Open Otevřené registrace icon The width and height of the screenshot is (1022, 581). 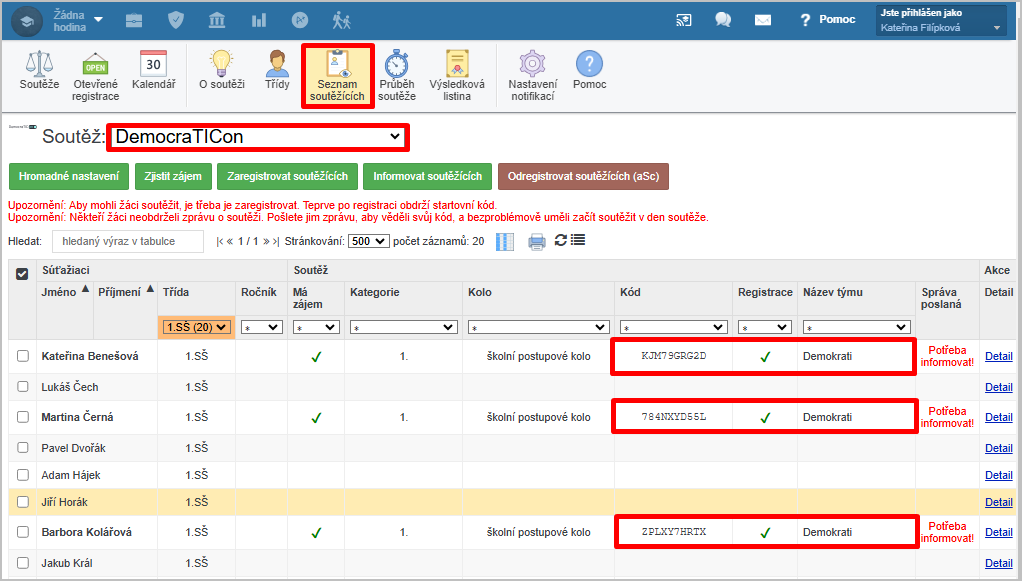(95, 76)
